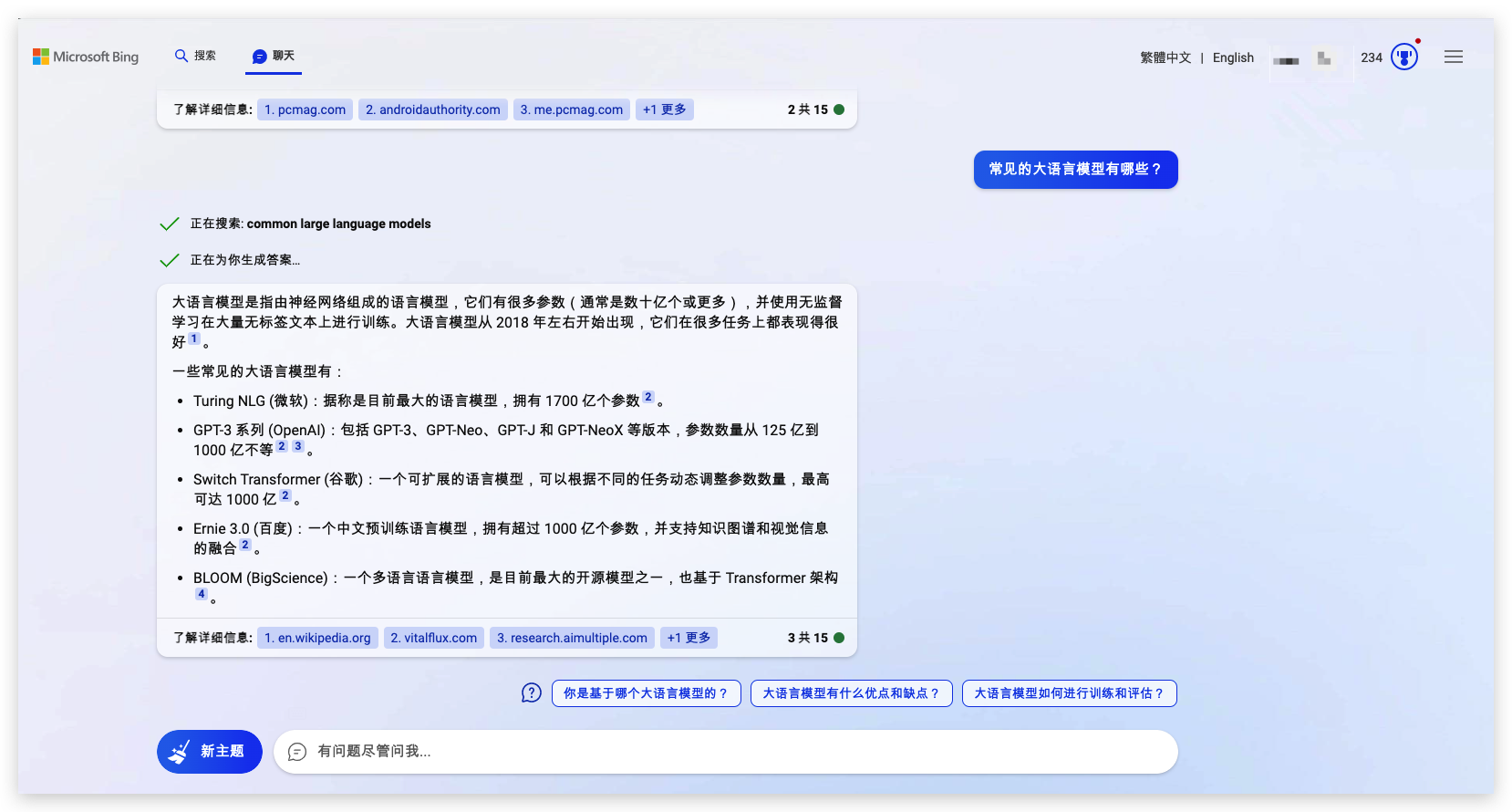
Task: Open citation 3 on GPT-3 line
Action: click(297, 446)
